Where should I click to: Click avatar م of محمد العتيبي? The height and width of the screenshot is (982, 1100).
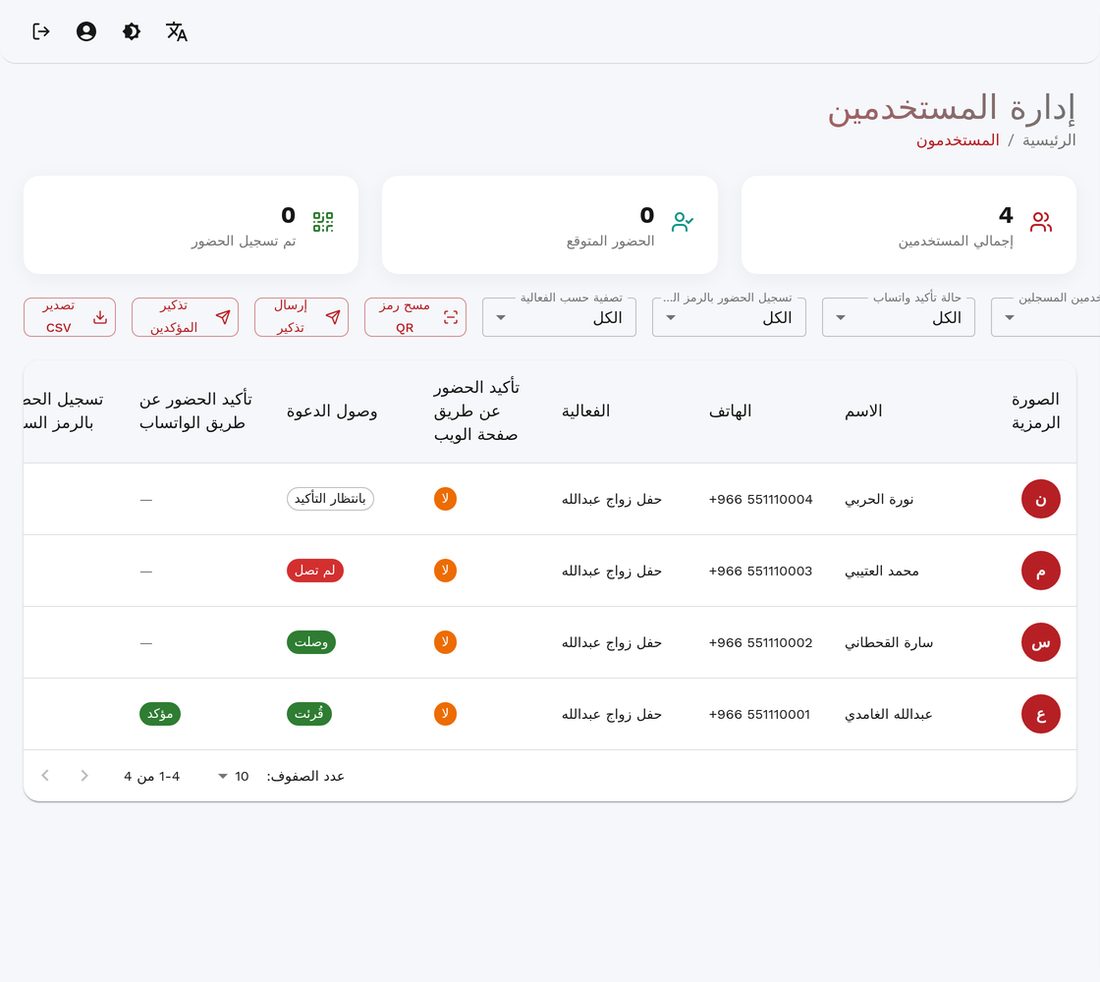(1040, 571)
